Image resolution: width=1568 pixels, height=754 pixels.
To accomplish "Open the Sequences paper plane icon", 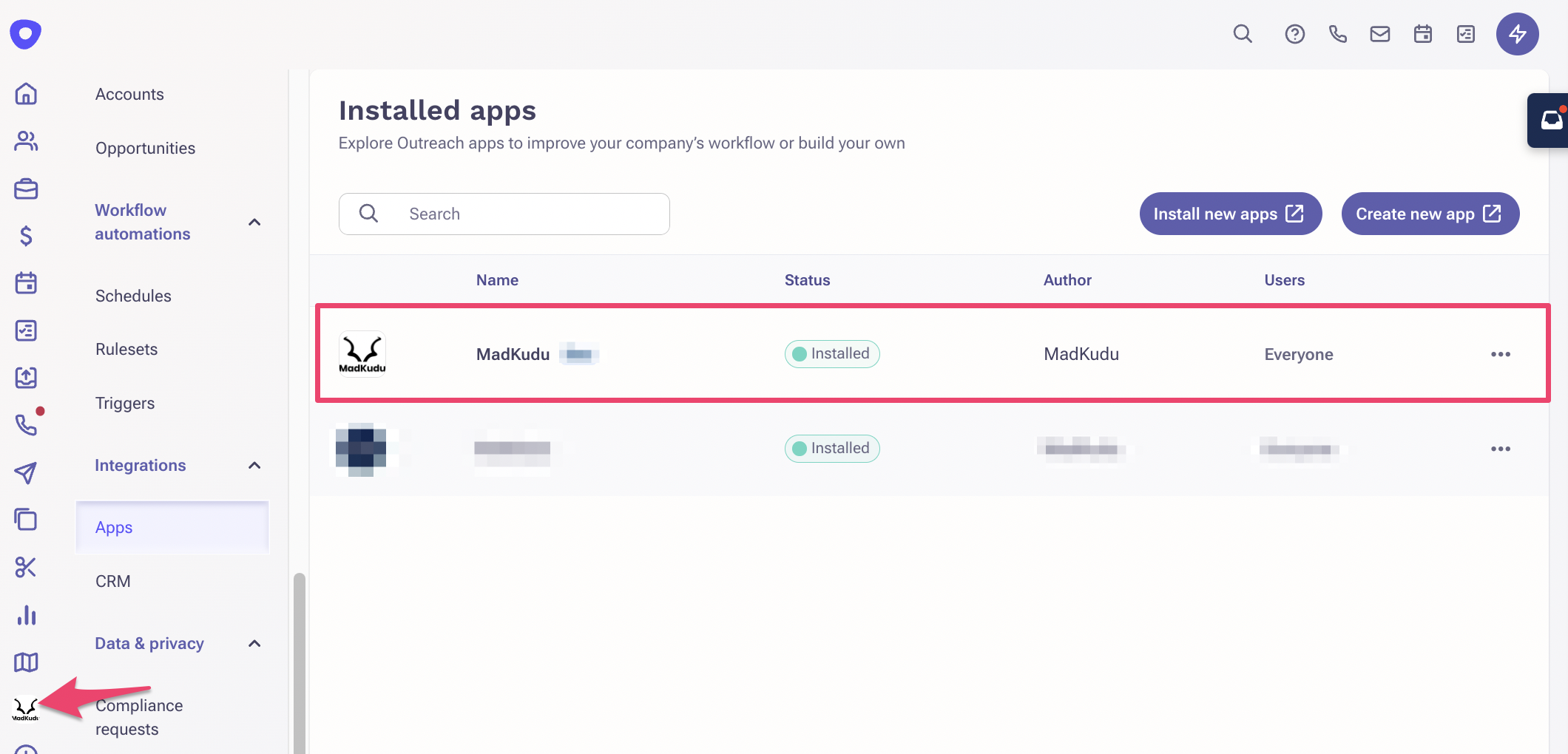I will pyautogui.click(x=26, y=472).
